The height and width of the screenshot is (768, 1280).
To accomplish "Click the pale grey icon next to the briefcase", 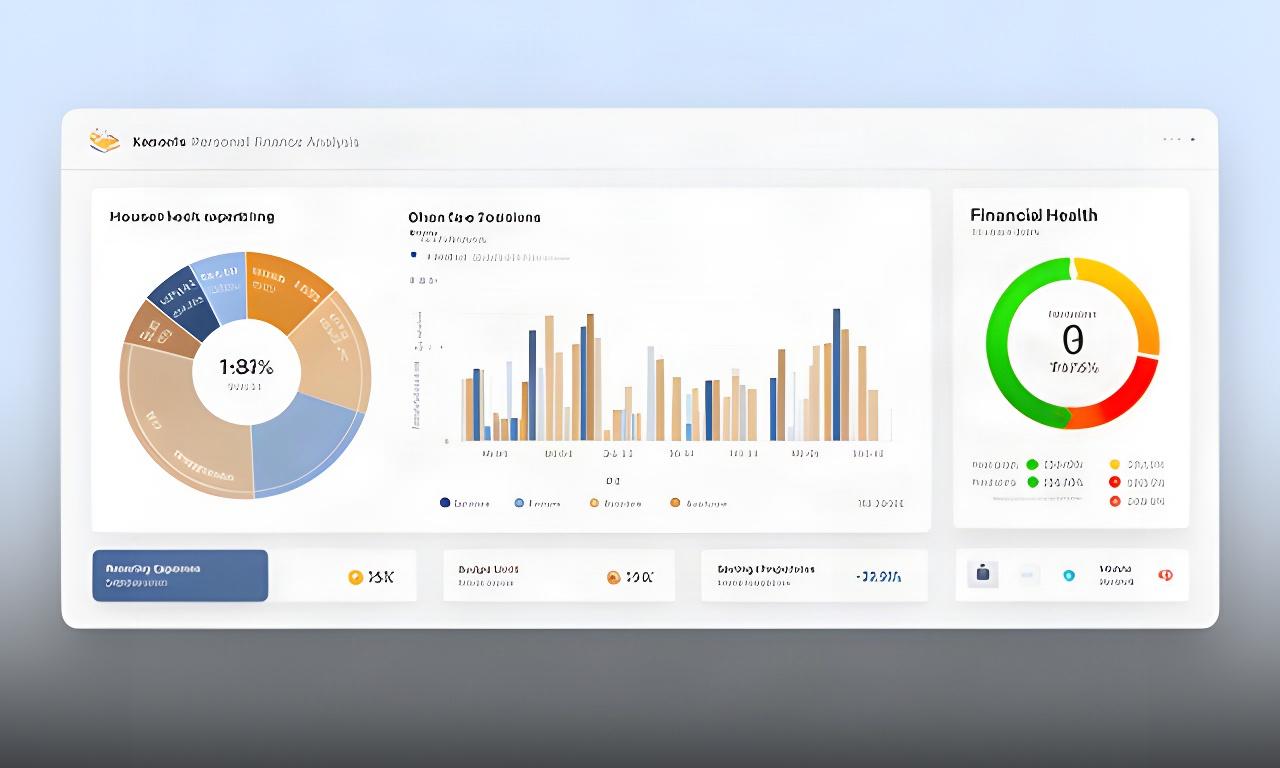I will (x=1027, y=575).
